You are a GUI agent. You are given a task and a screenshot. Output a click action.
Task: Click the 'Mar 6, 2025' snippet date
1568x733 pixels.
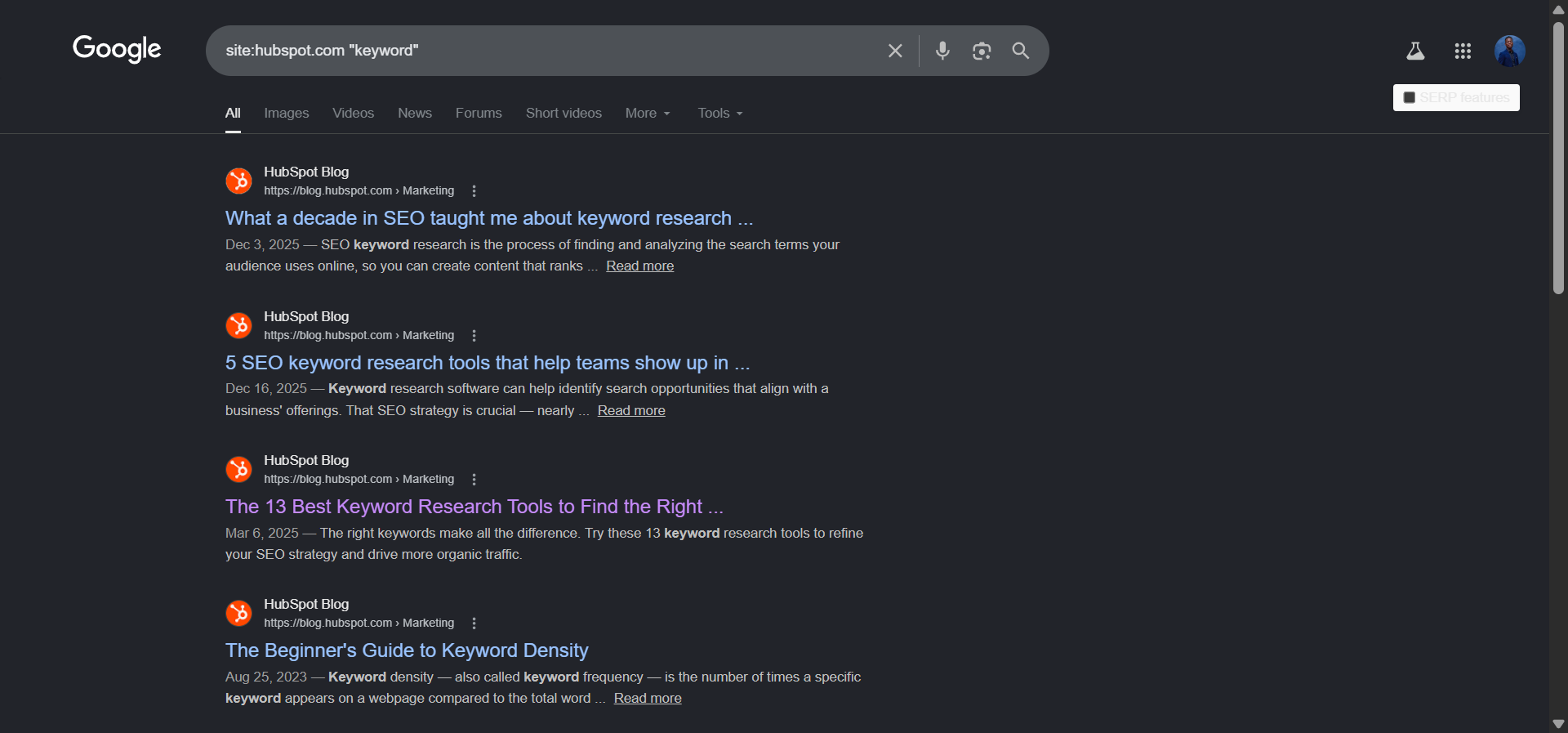click(x=262, y=534)
